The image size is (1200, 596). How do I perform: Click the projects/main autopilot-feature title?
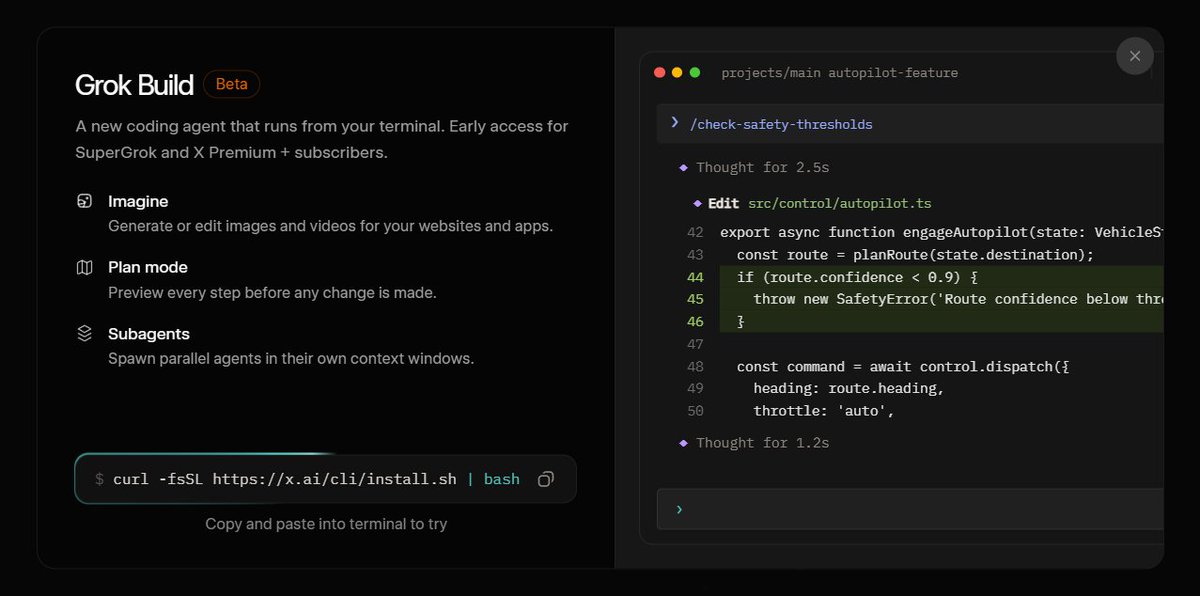point(840,72)
